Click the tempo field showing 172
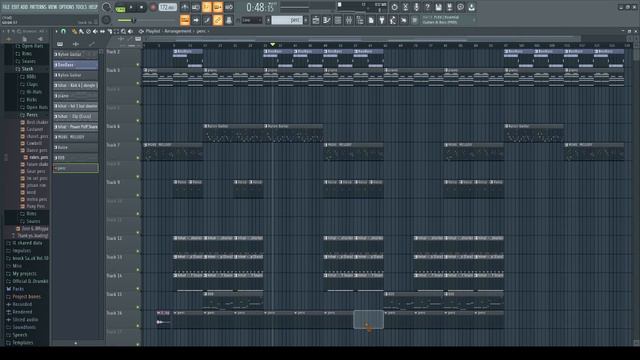This screenshot has height=360, width=640. click(167, 7)
